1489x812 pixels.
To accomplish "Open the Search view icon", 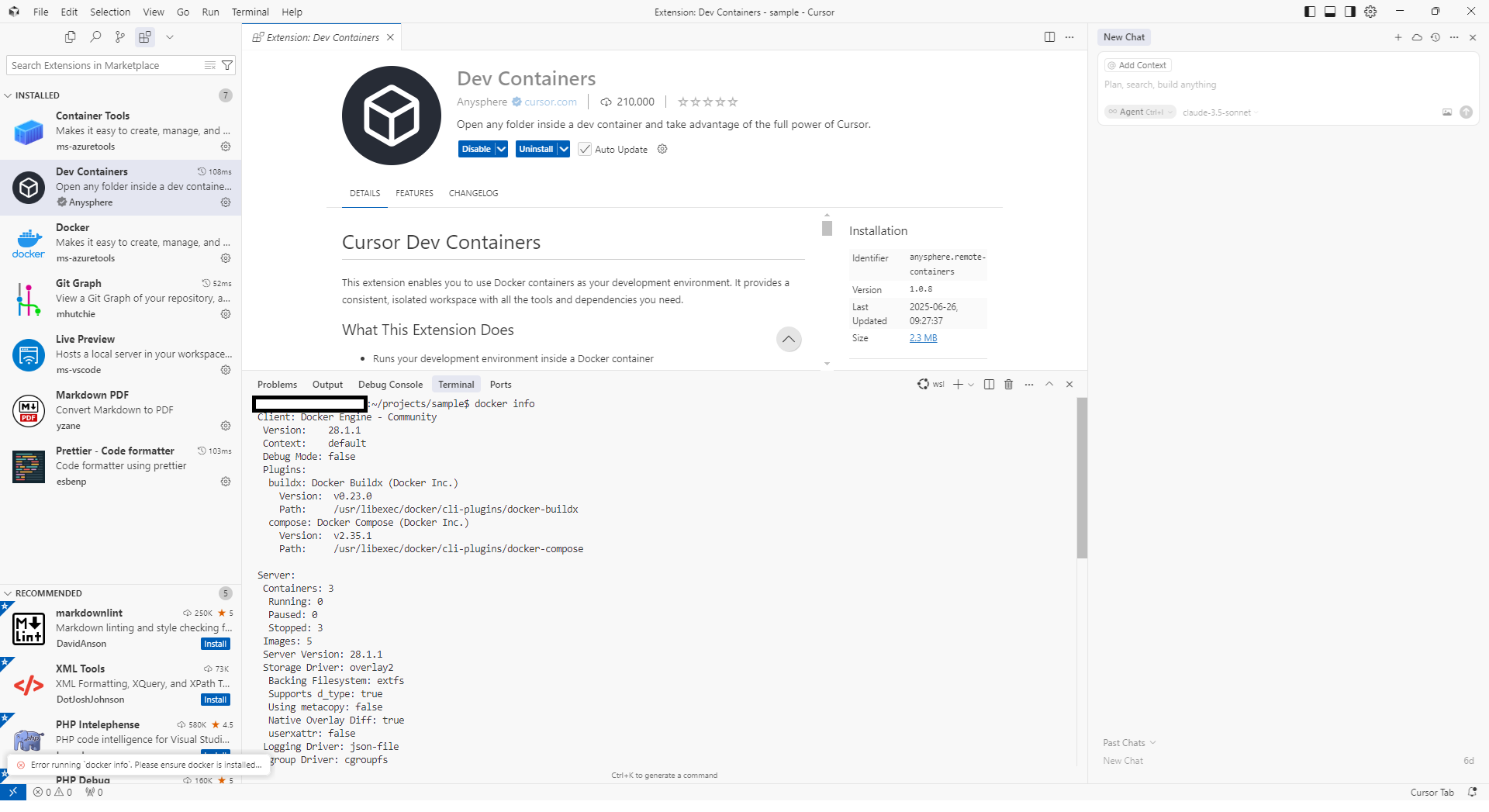I will (x=95, y=36).
